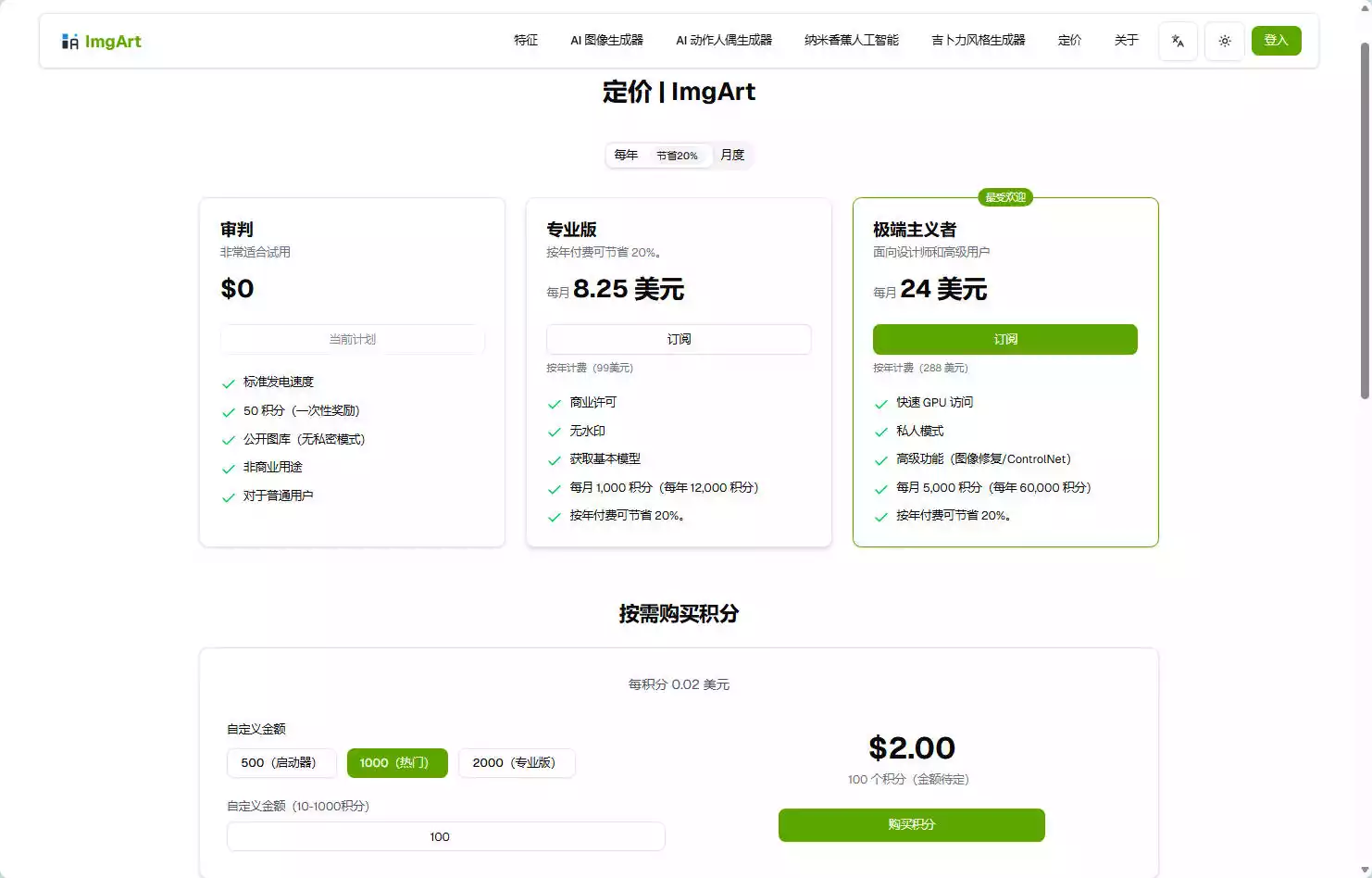Click the 极端主义者 plan title
1372x878 pixels.
915,230
